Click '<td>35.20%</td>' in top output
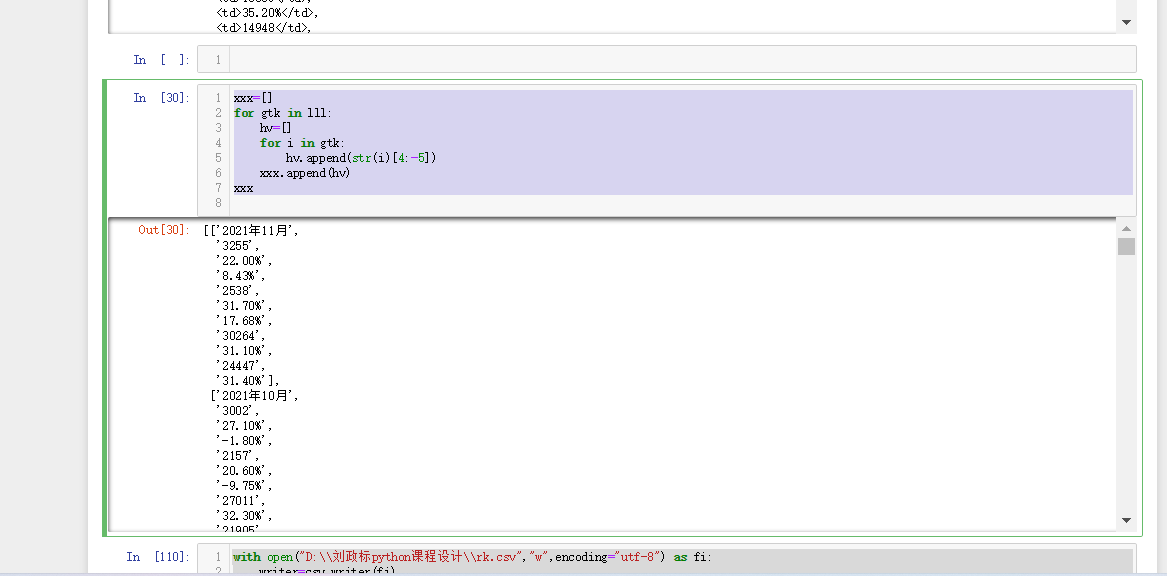 [265, 13]
